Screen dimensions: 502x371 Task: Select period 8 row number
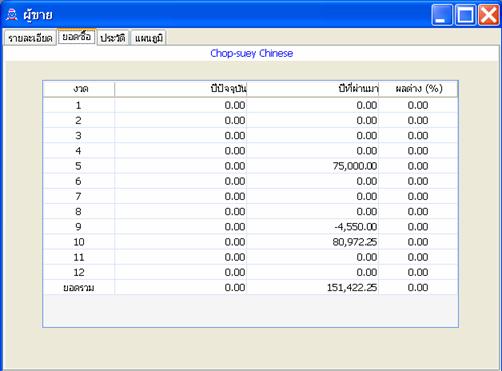78,212
